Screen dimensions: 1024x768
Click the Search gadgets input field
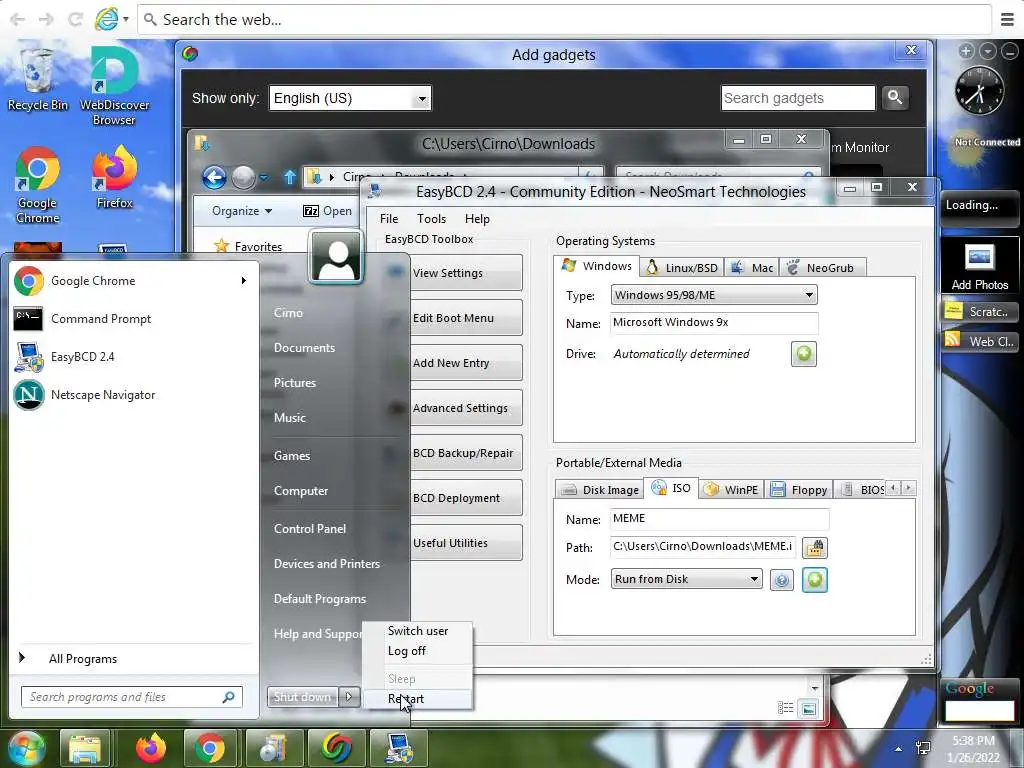798,98
